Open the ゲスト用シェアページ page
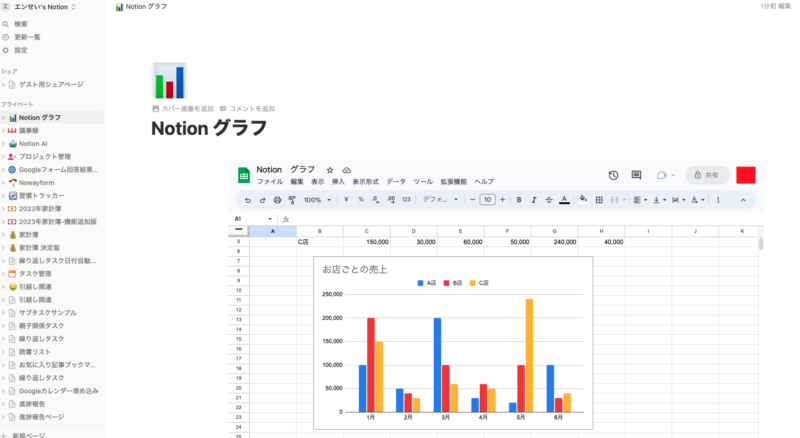 [51, 85]
